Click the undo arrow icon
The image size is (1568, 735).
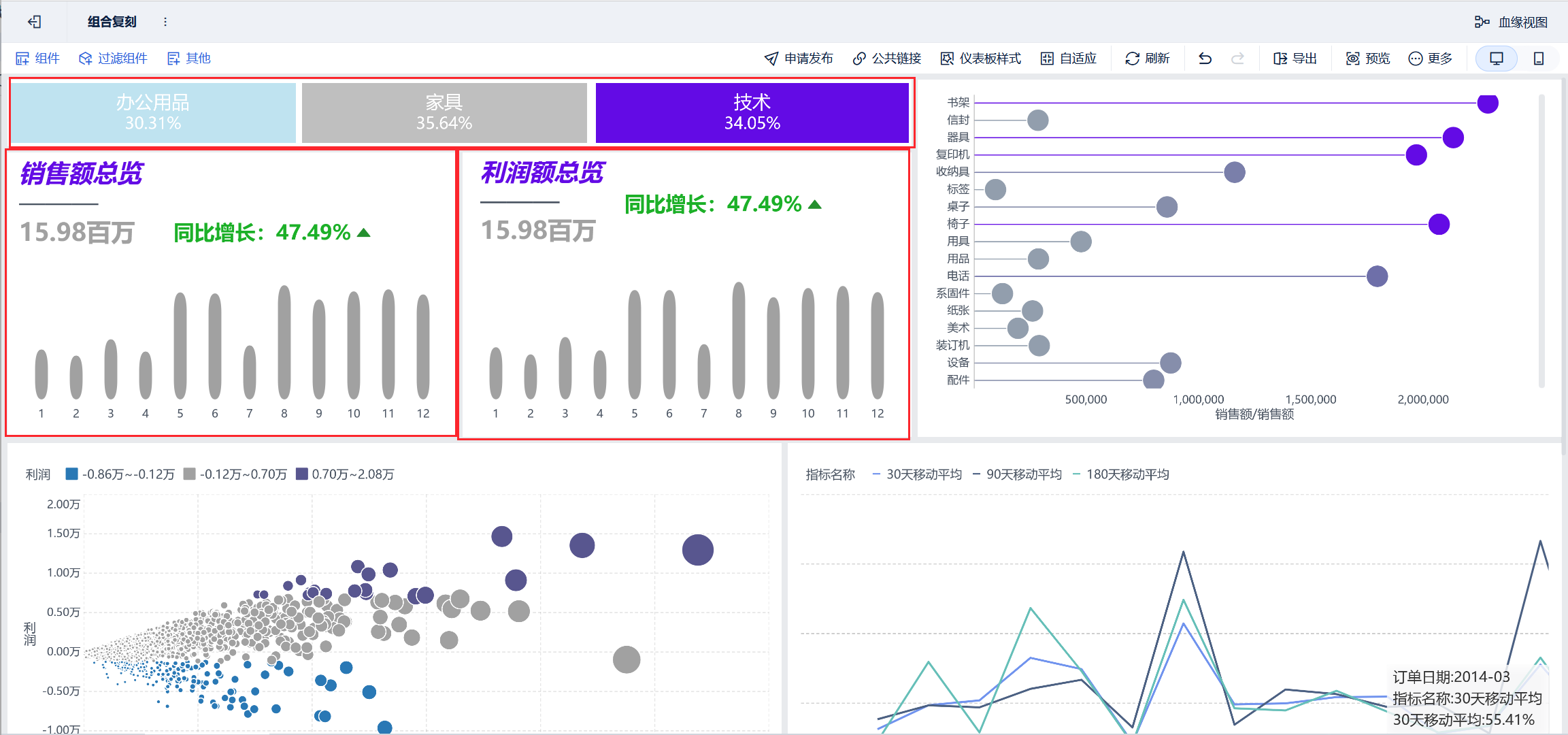1205,59
